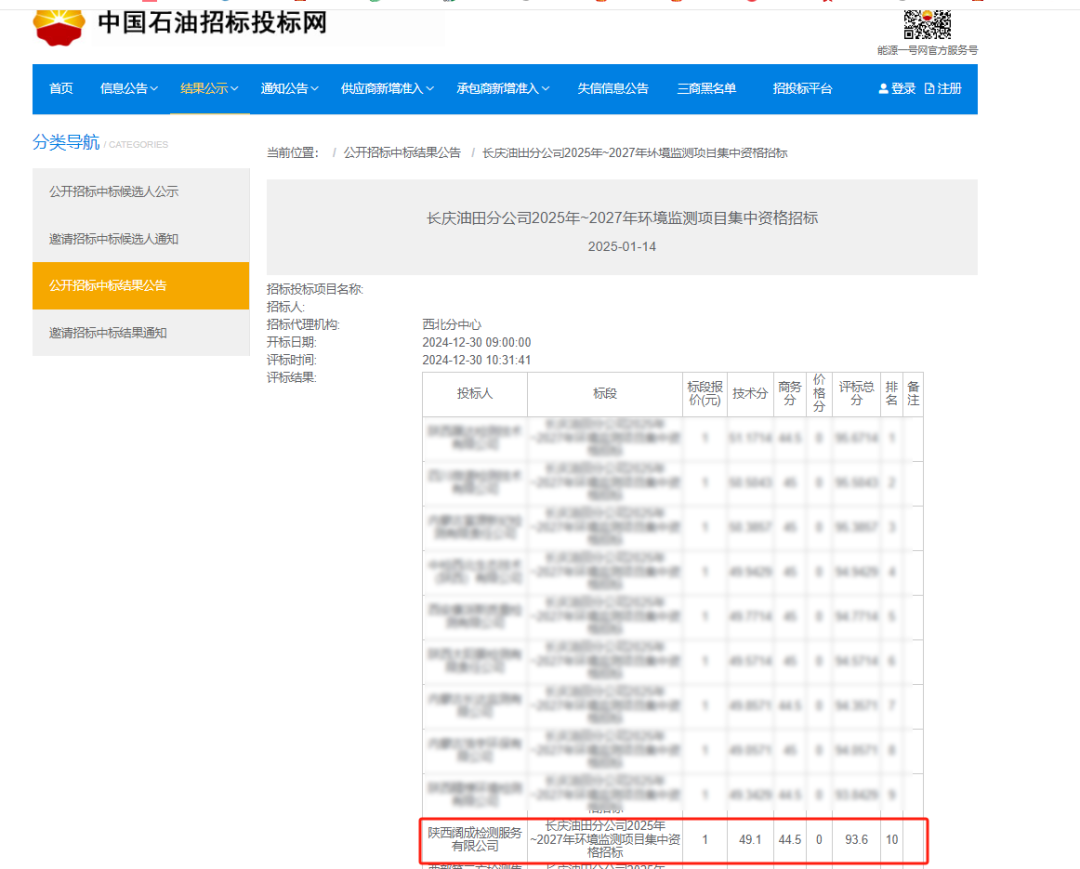Open the 首页 menu item
This screenshot has height=869, width=1080.
pos(61,88)
